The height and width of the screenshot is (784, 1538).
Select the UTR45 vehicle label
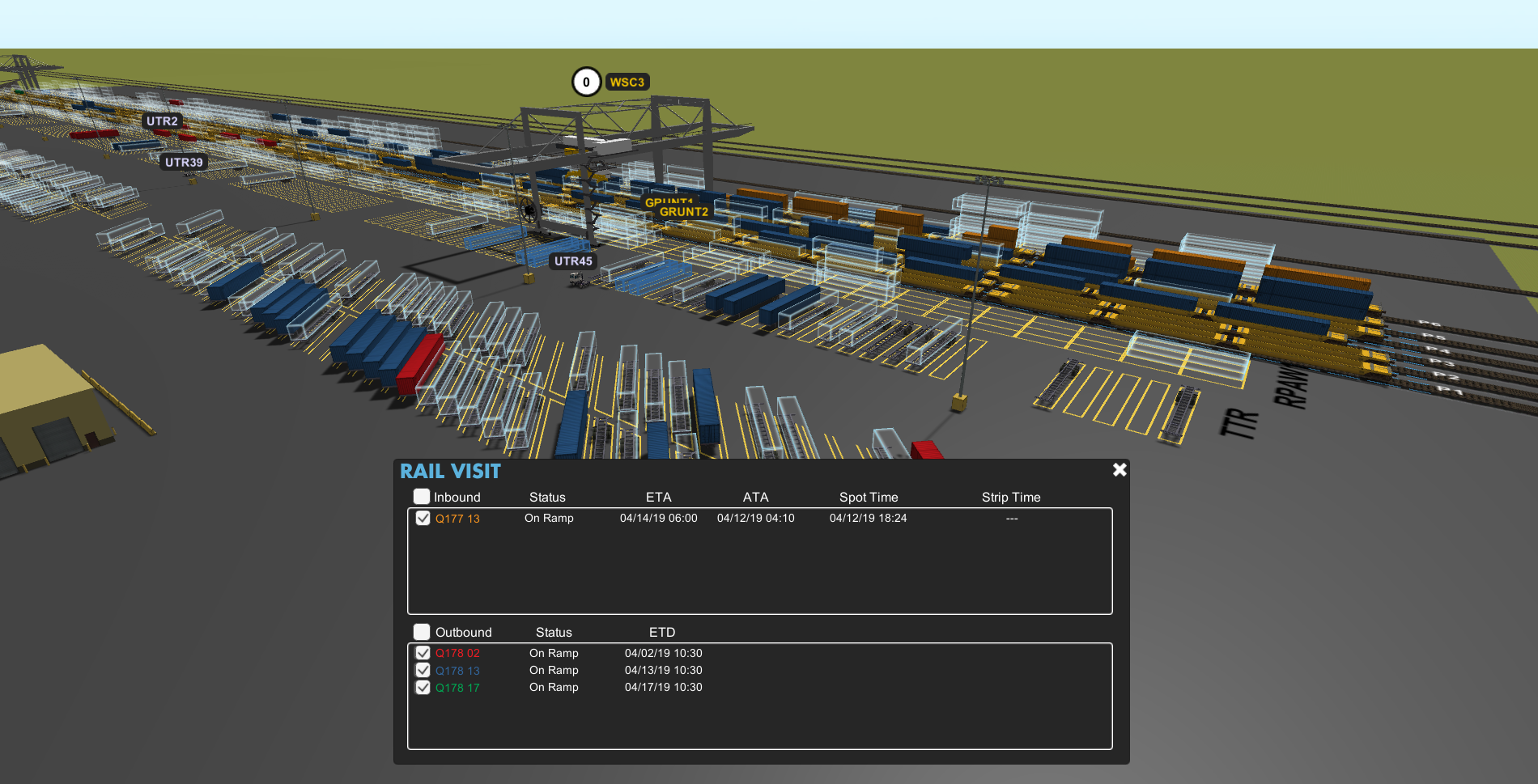[x=573, y=261]
